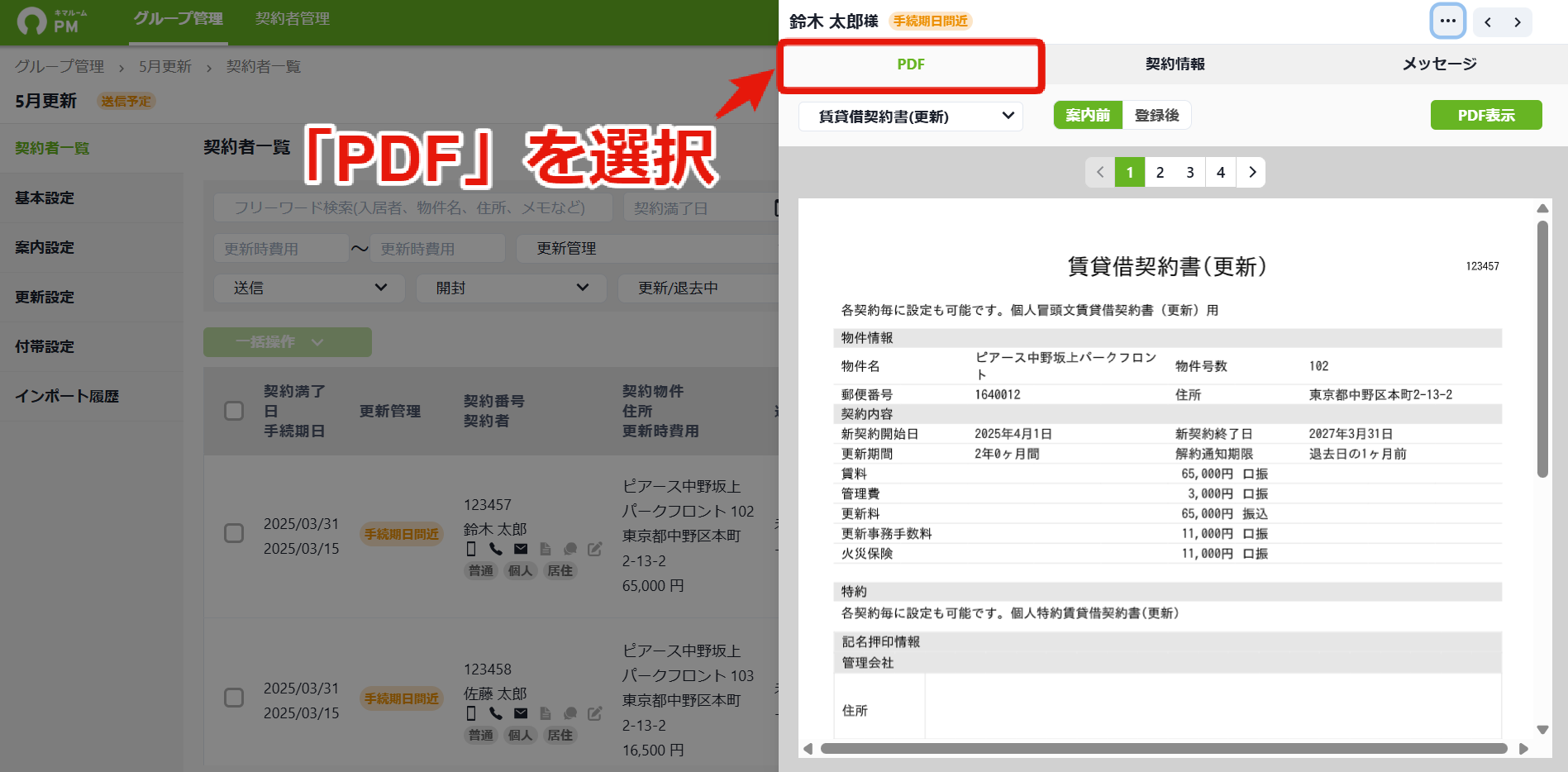The width and height of the screenshot is (1568, 772).
Task: Open the 賃貸借契約書(更新) document dropdown
Action: (911, 116)
